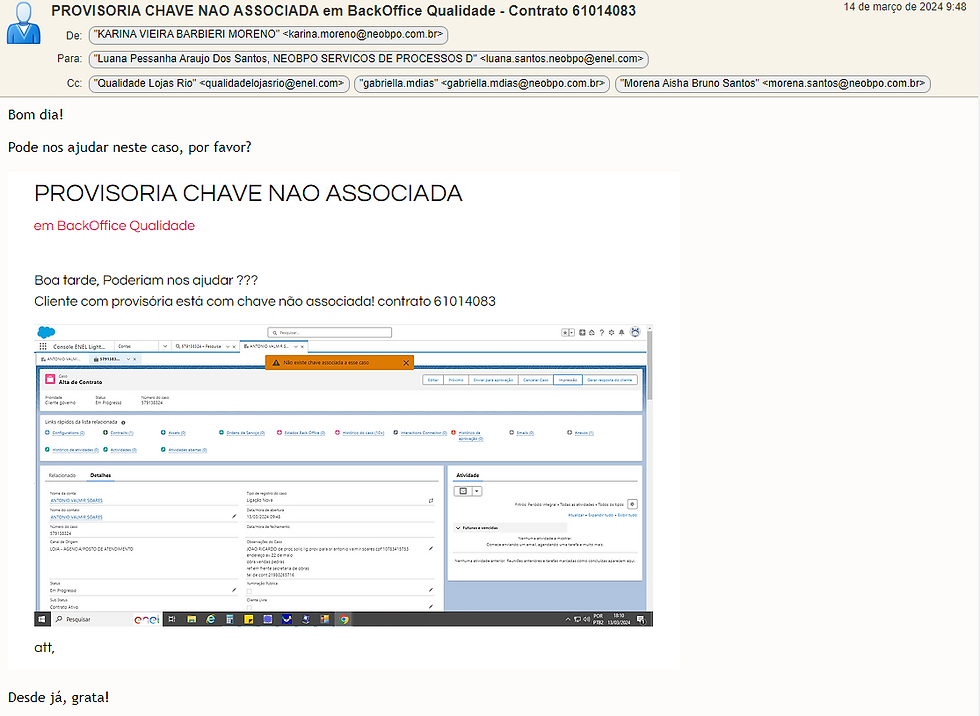Click the Expandir tudo link
The width and height of the screenshot is (980, 716).
(x=601, y=515)
